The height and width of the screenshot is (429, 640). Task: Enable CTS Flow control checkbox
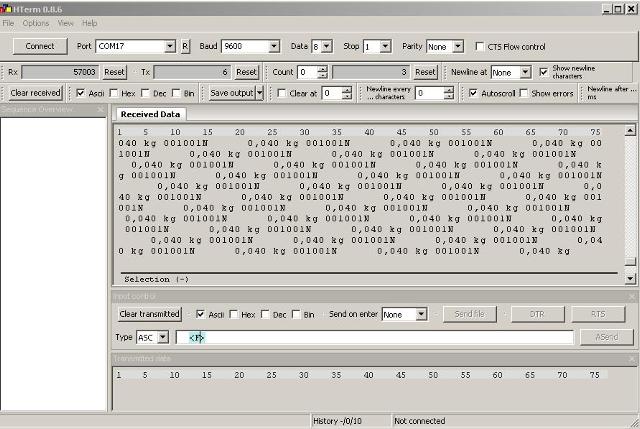point(480,46)
